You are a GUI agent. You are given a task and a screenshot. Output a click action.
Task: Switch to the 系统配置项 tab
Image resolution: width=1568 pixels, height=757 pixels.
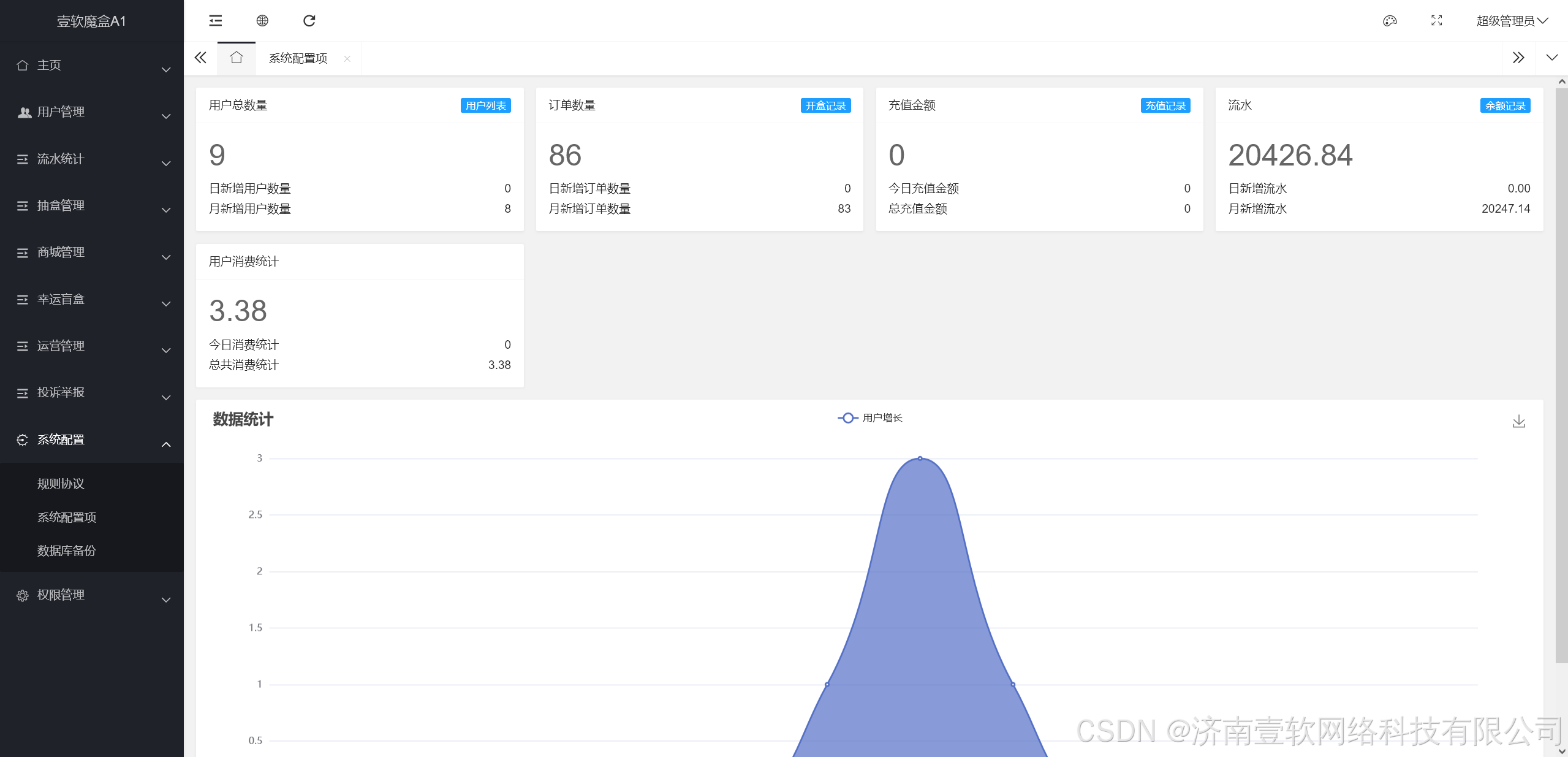click(x=298, y=58)
